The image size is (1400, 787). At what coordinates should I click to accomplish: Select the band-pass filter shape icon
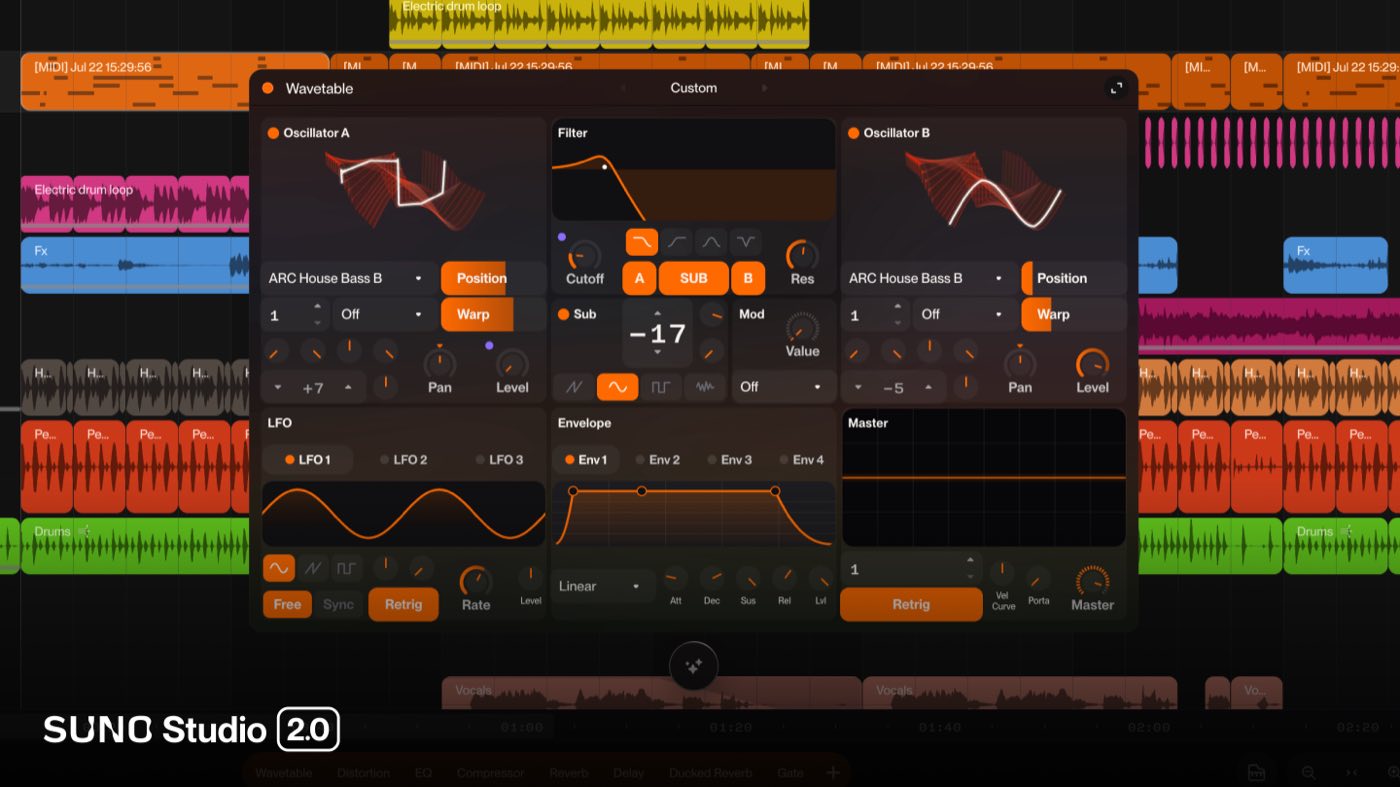click(710, 242)
